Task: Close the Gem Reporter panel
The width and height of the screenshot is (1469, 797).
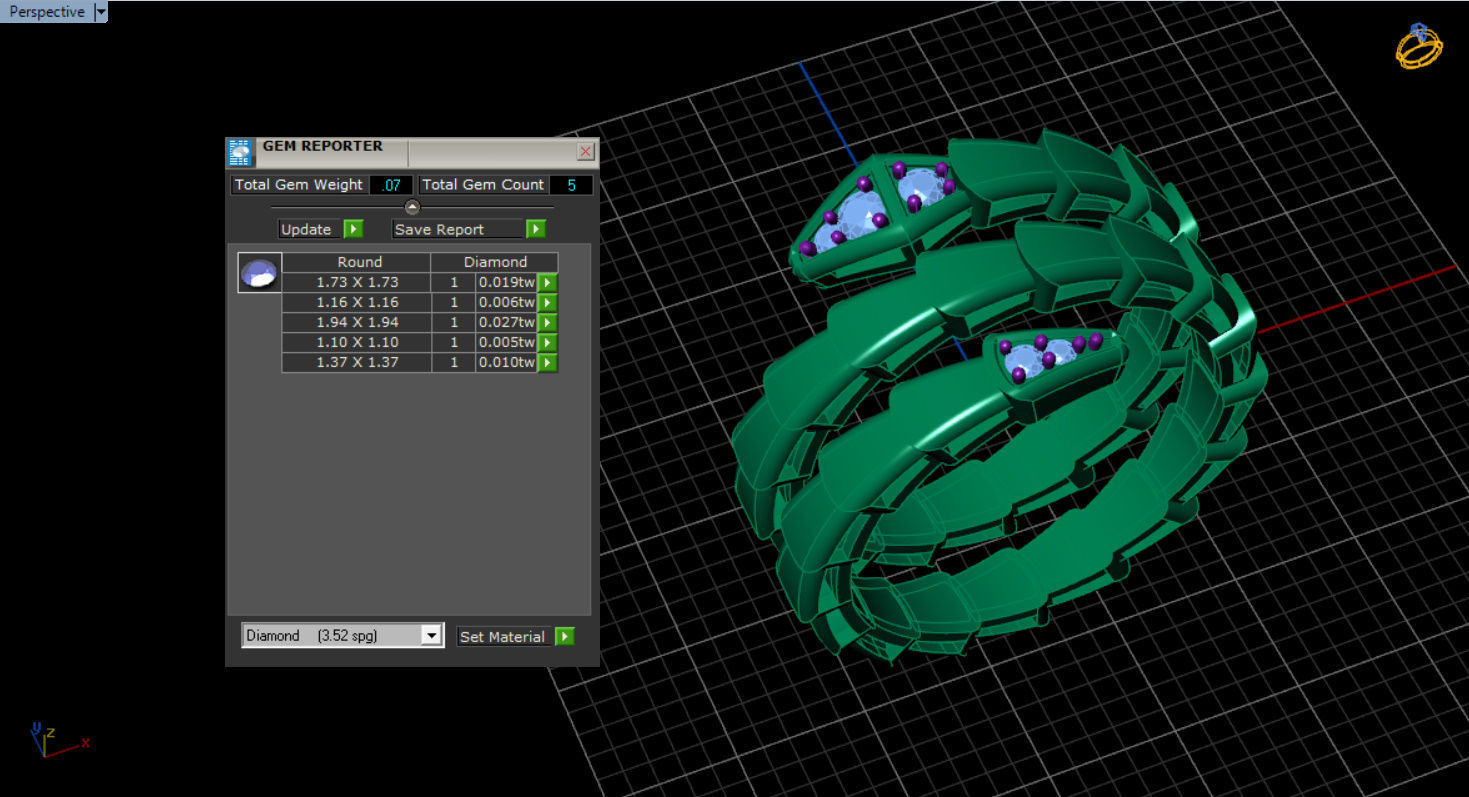Action: pos(586,151)
